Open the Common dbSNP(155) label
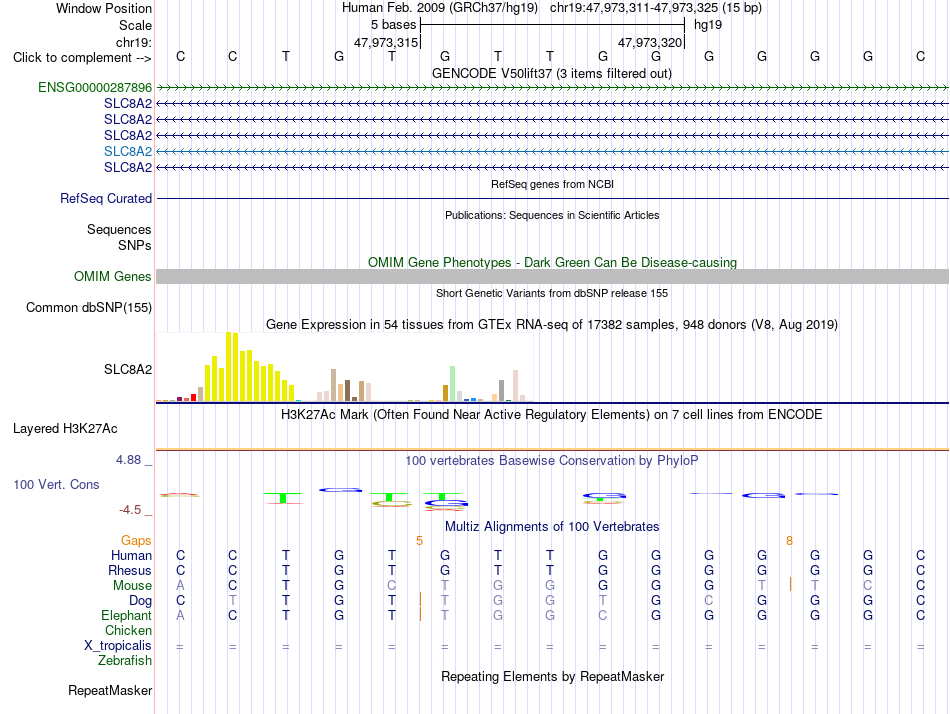This screenshot has height=714, width=950. [x=88, y=307]
